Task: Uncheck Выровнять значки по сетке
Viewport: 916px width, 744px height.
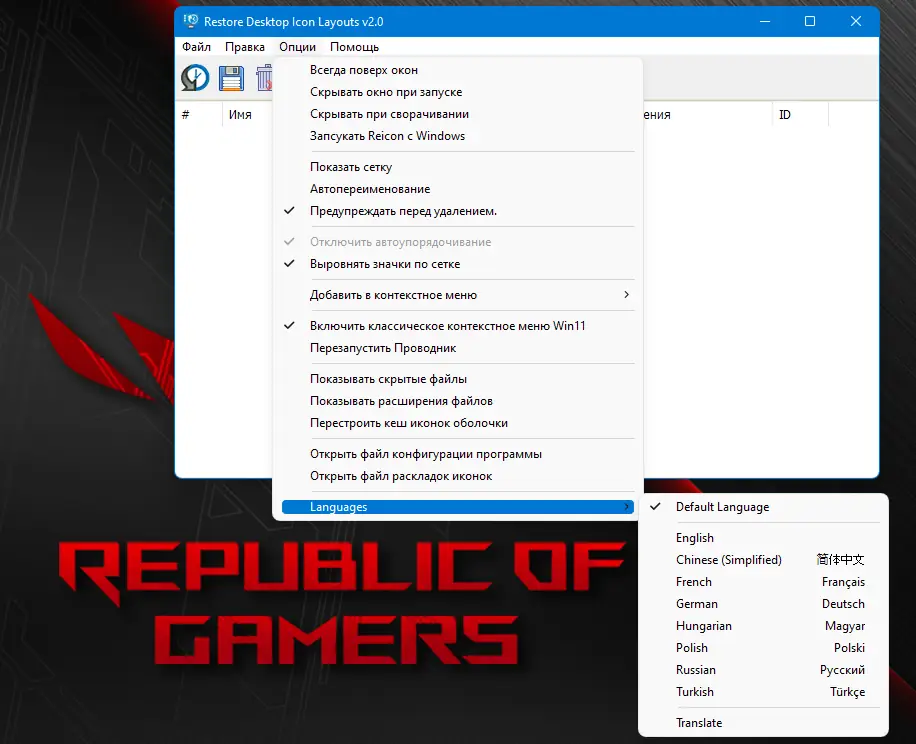Action: coord(458,264)
